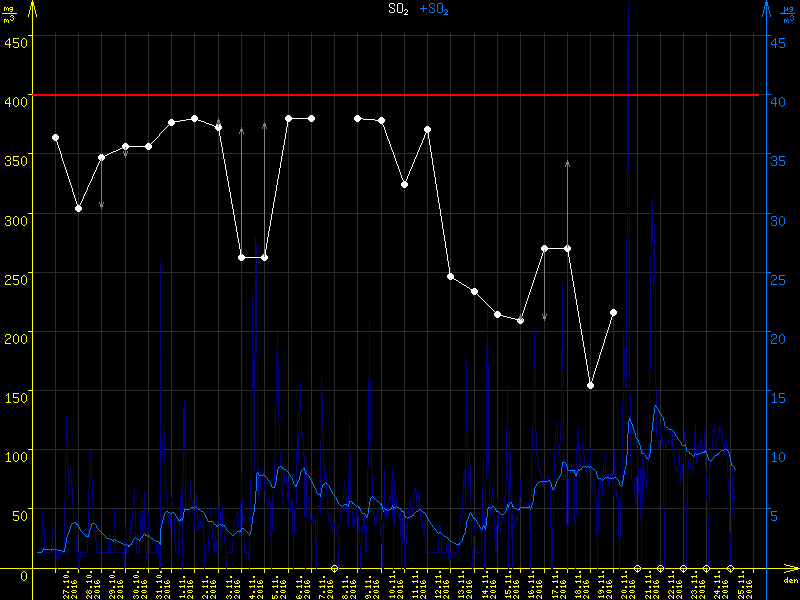Image resolution: width=800 pixels, height=600 pixels.
Task: Click the 45 label on the right axis
Action: point(777,42)
